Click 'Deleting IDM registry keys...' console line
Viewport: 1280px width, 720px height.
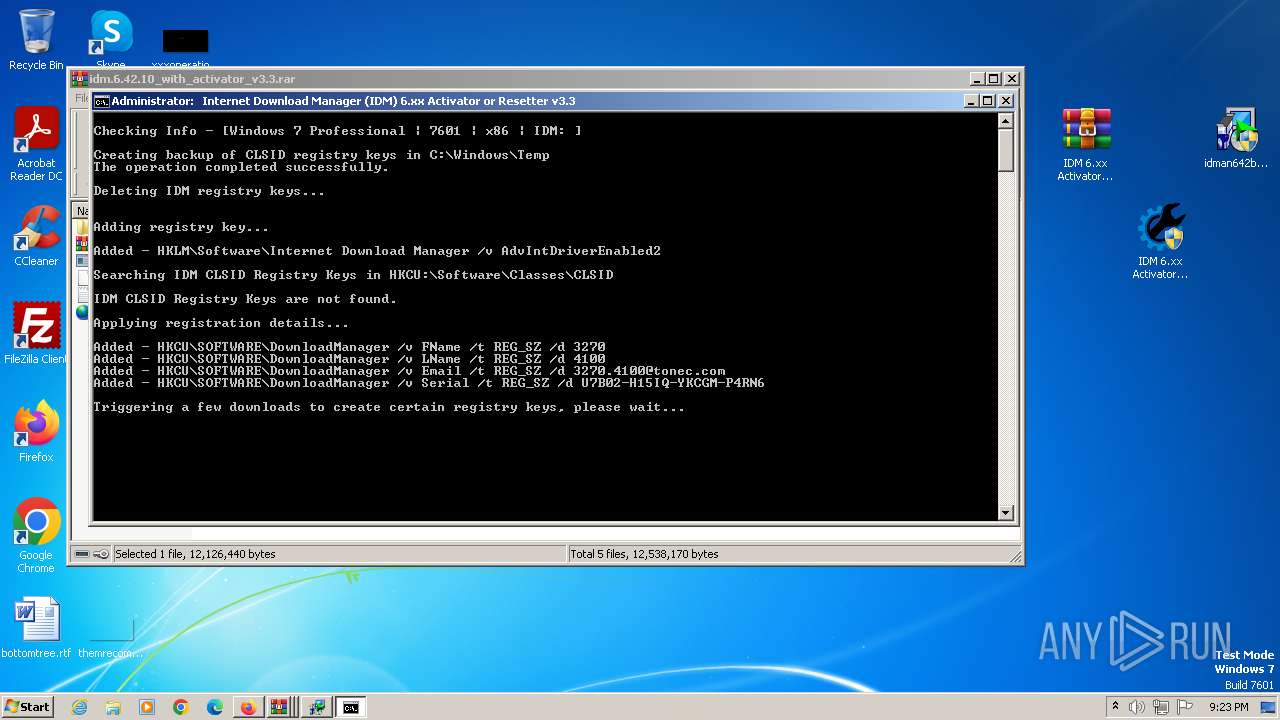(209, 191)
